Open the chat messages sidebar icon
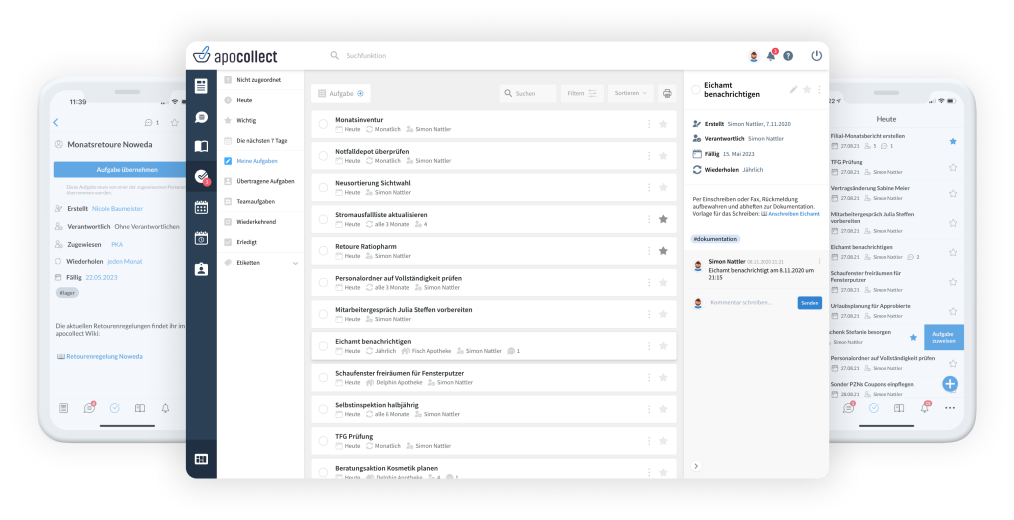This screenshot has width=1014, height=520. point(201,117)
